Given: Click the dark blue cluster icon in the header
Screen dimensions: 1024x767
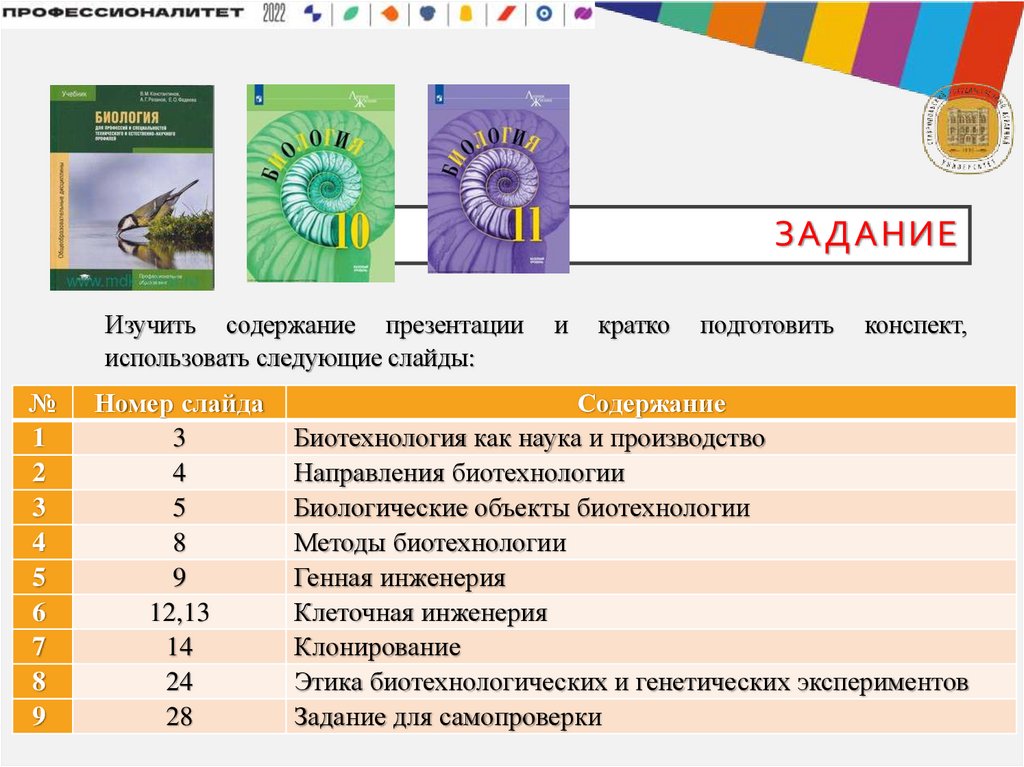Looking at the screenshot, I should pos(428,14).
